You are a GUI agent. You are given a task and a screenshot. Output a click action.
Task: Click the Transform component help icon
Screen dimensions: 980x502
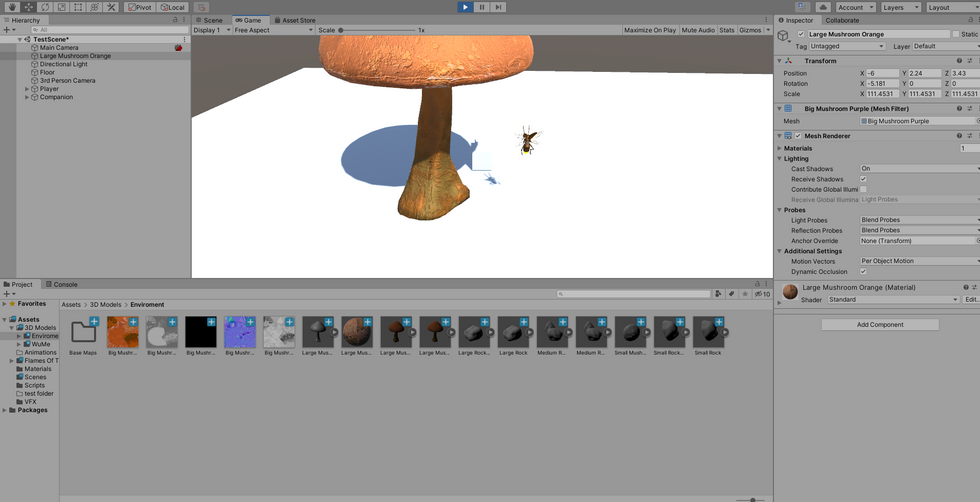[959, 61]
